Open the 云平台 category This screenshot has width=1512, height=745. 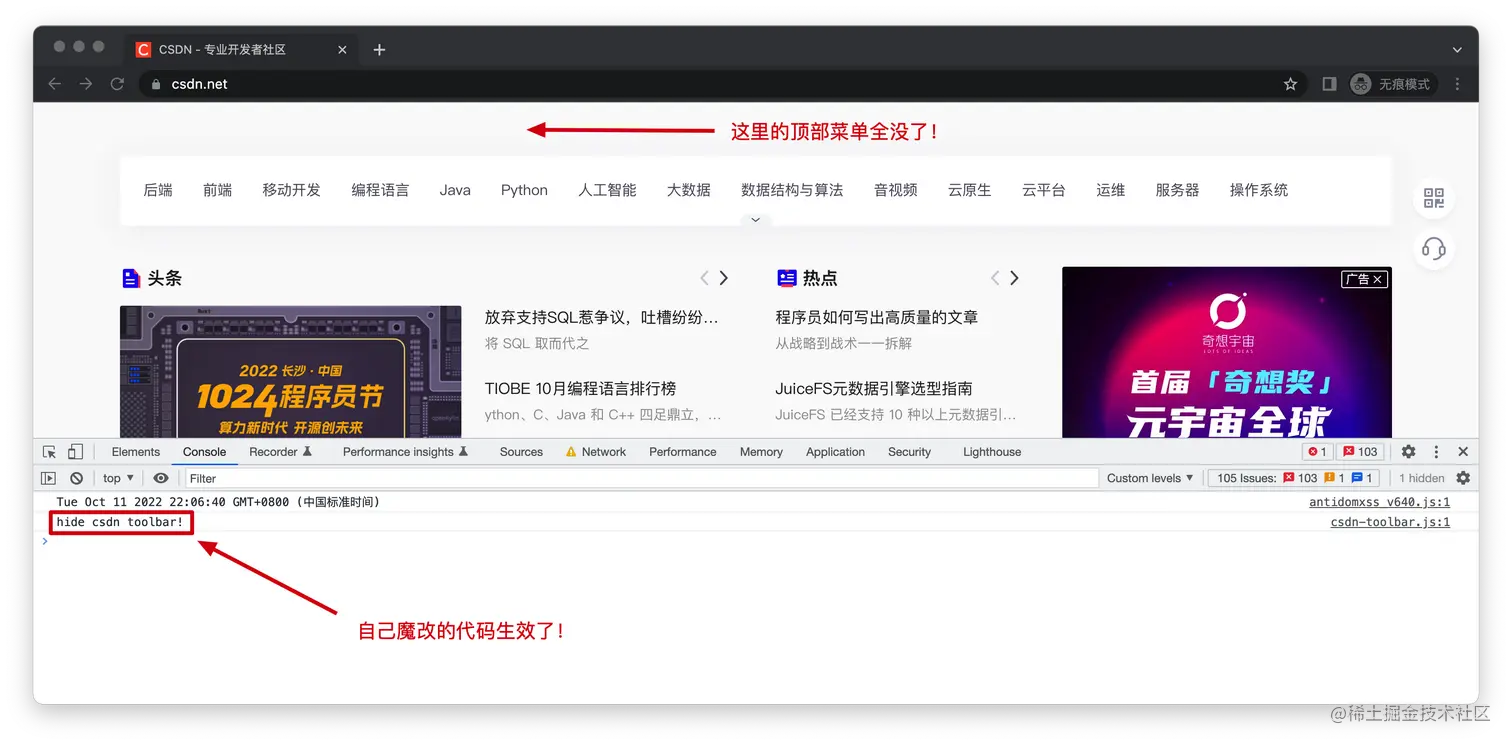point(1043,190)
